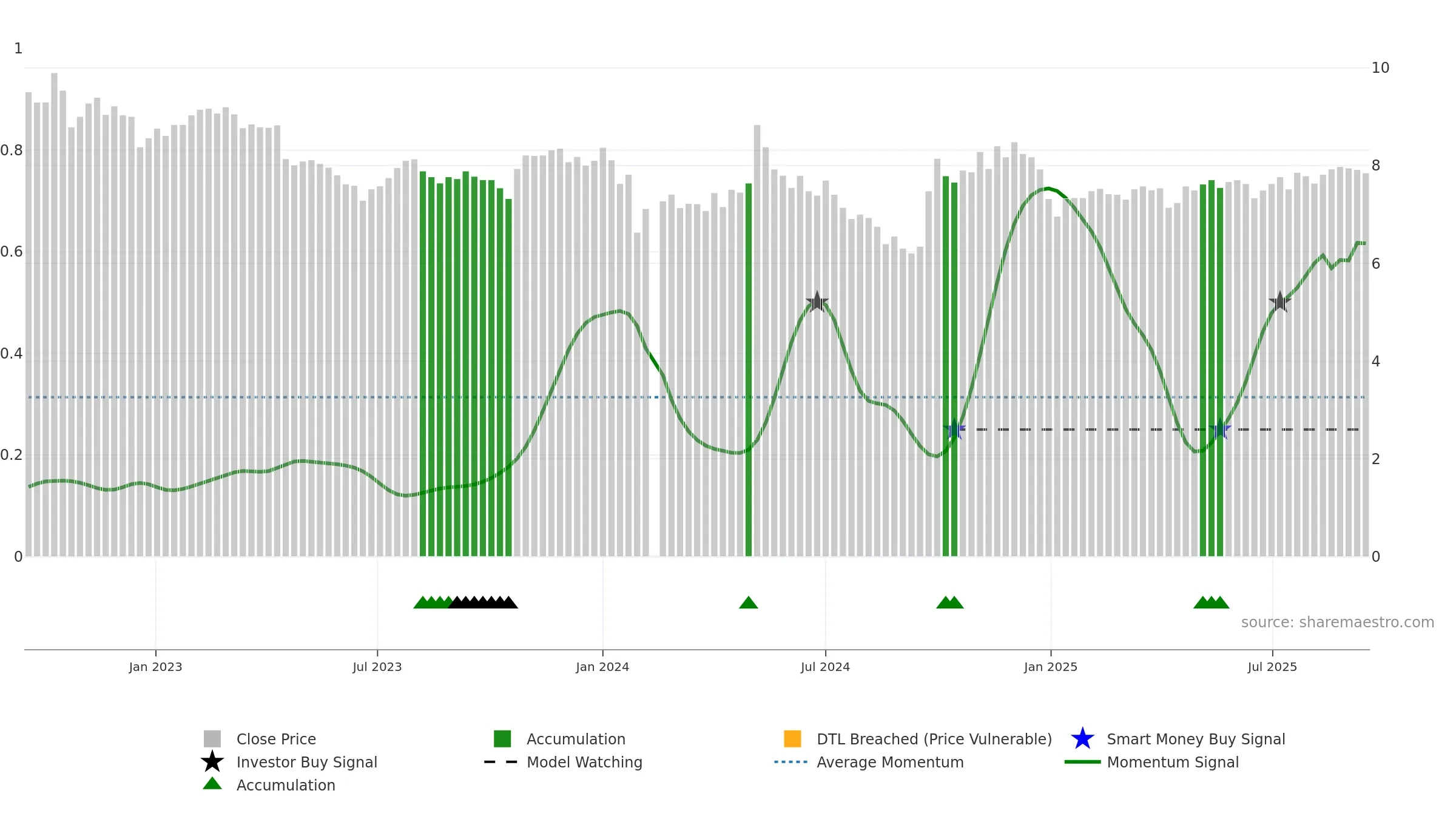Click the black triangle cluster near Oct 2023
Viewport: 1456px width, 819px height.
click(483, 602)
